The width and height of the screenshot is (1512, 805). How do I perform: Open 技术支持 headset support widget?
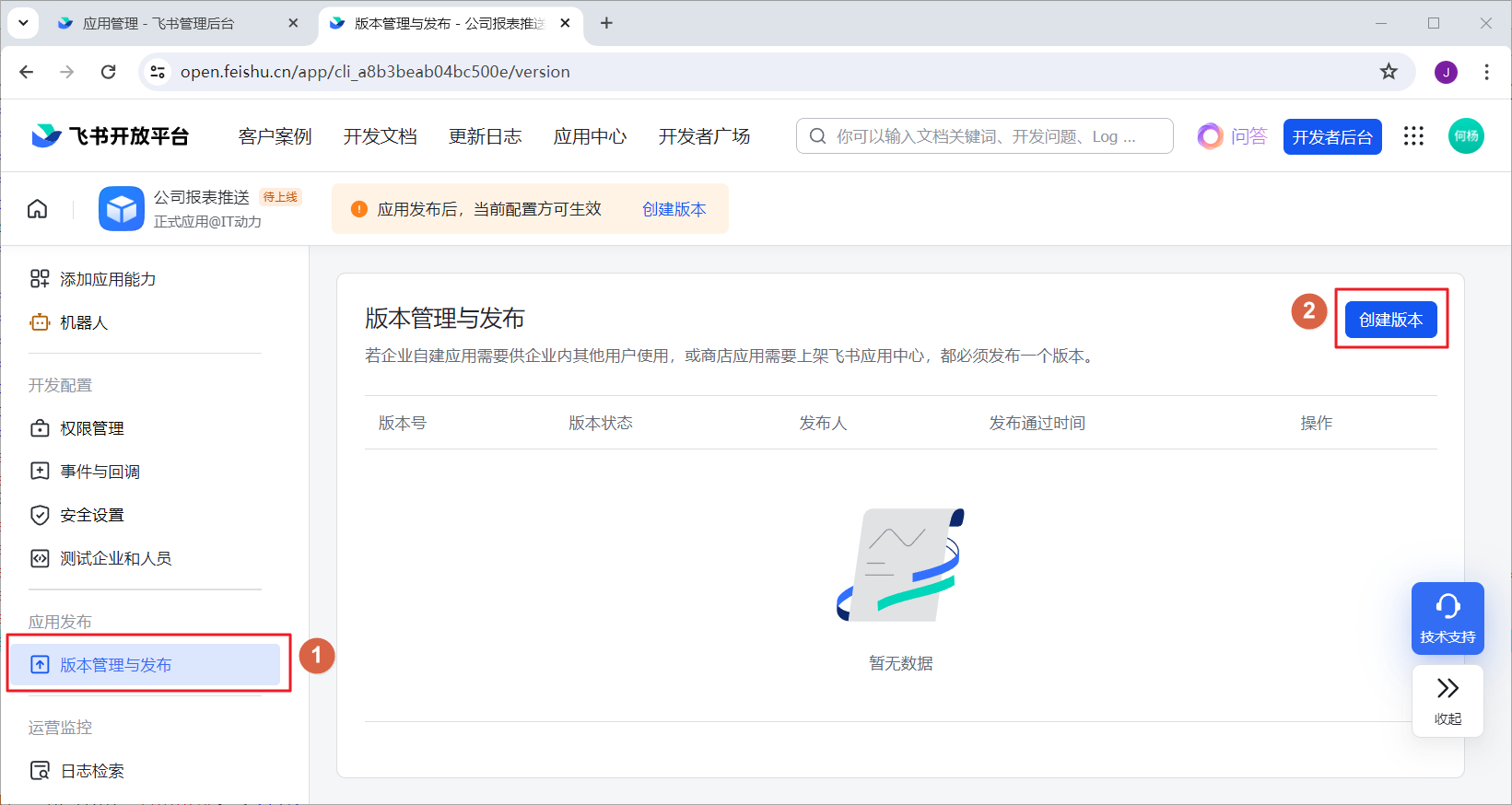tap(1447, 618)
